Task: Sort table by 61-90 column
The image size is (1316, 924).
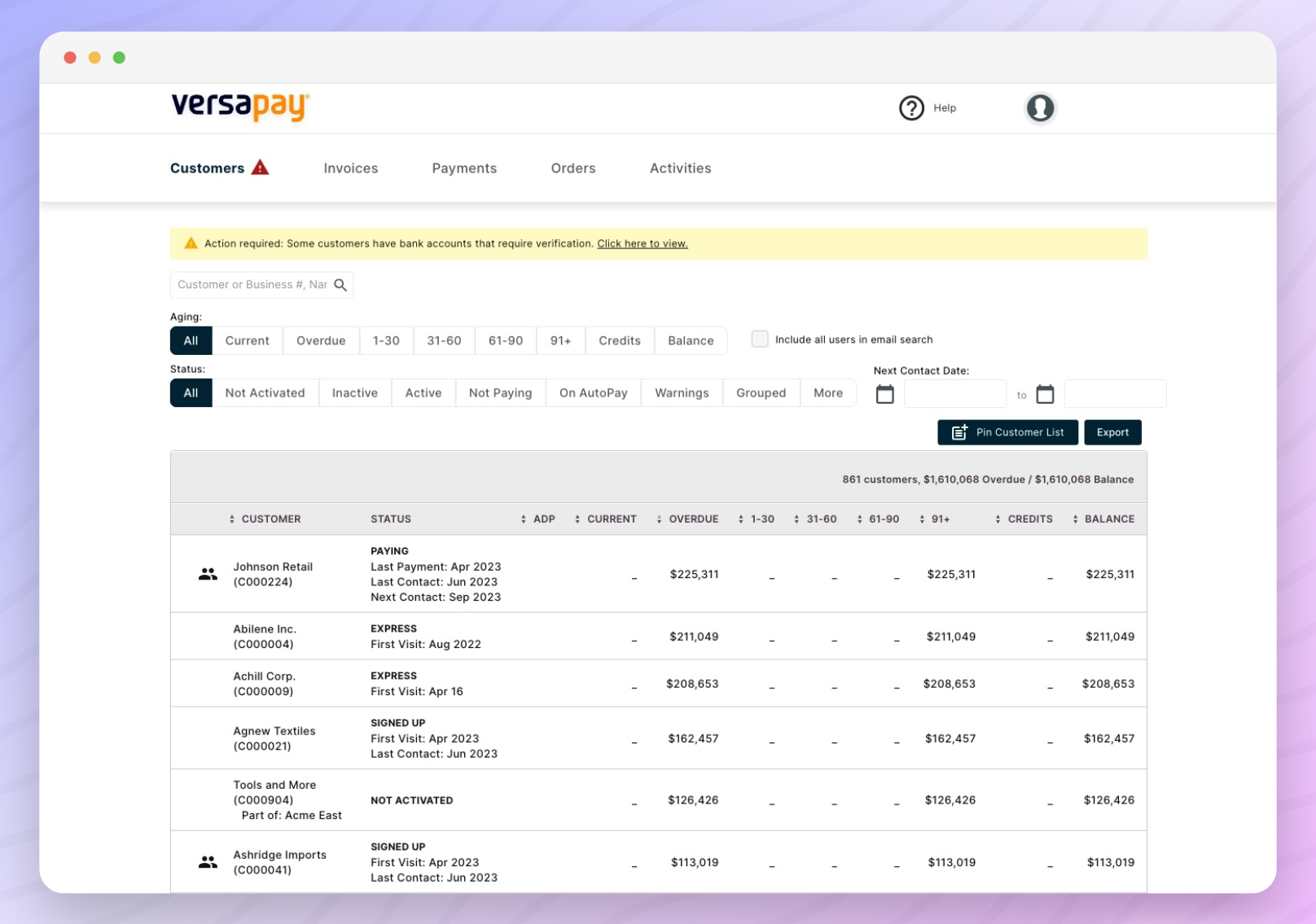Action: point(878,519)
